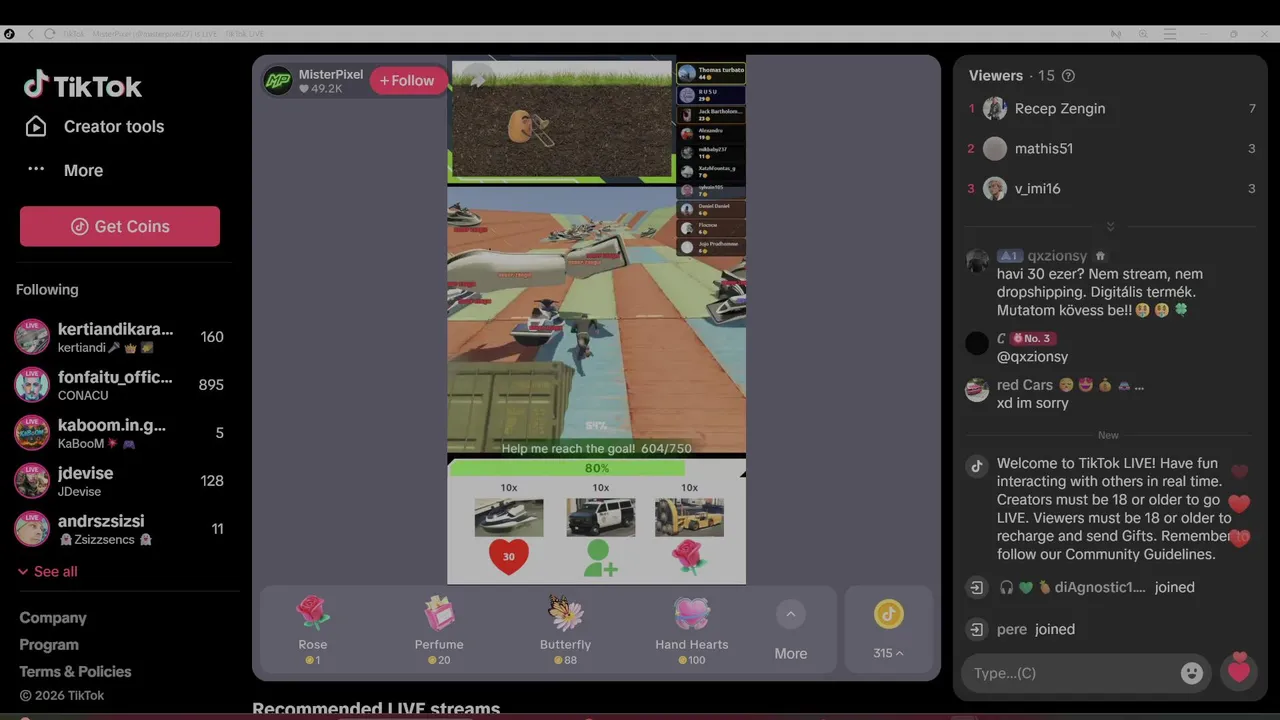Open MisterPixel's profile avatar
1280x720 pixels.
tap(278, 81)
